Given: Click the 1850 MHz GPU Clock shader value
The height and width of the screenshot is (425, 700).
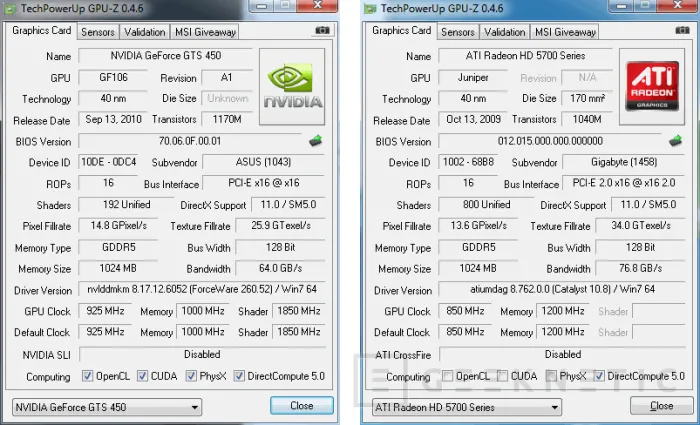Looking at the screenshot, I should (x=299, y=311).
